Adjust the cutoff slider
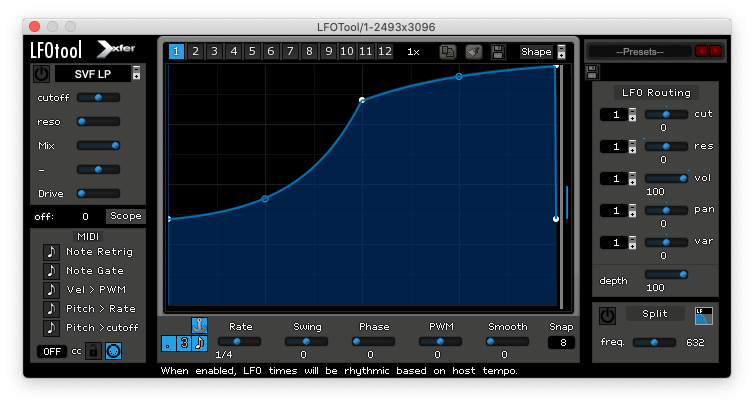This screenshot has width=754, height=405. [x=98, y=98]
